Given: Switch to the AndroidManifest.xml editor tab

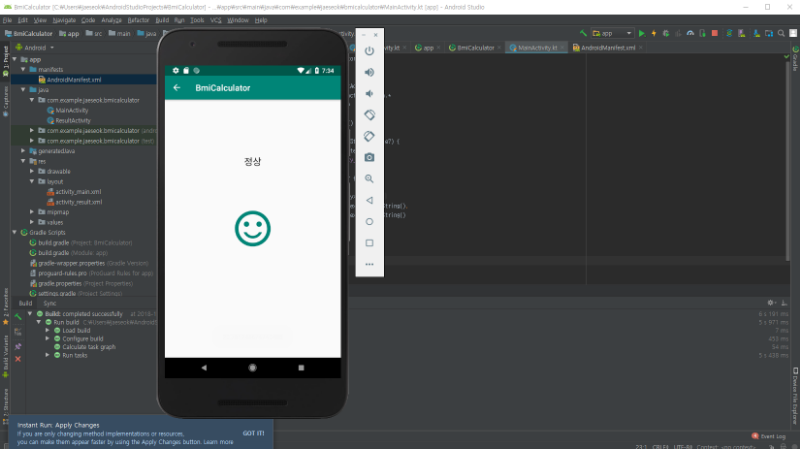Looking at the screenshot, I should click(608, 47).
